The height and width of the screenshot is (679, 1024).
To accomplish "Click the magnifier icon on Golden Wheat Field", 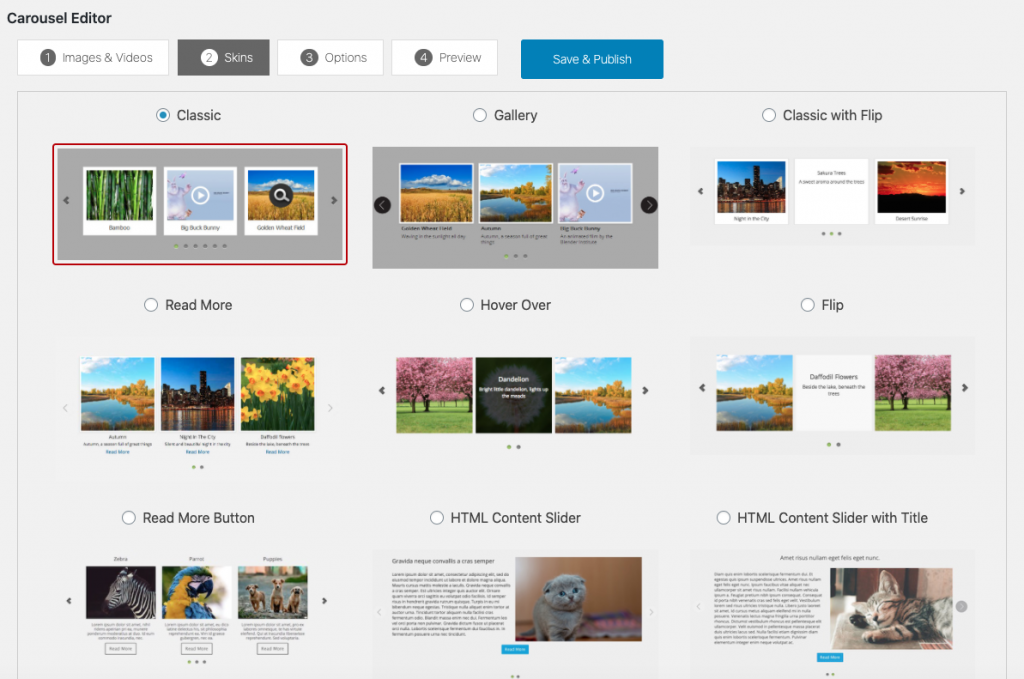I will (280, 195).
